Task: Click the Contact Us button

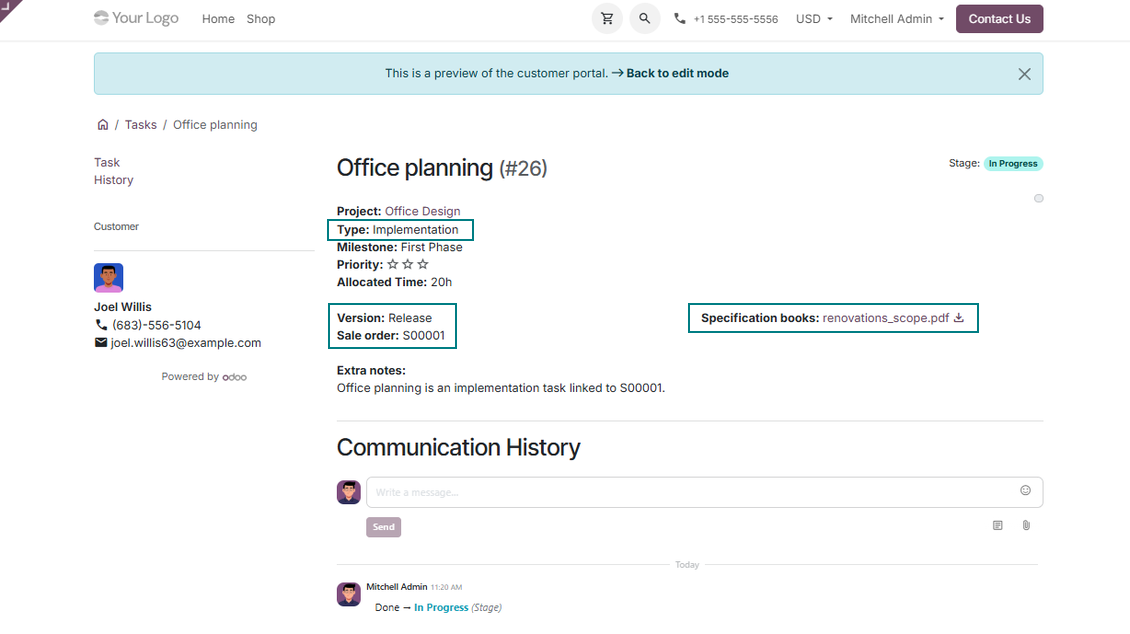Action: 999,19
